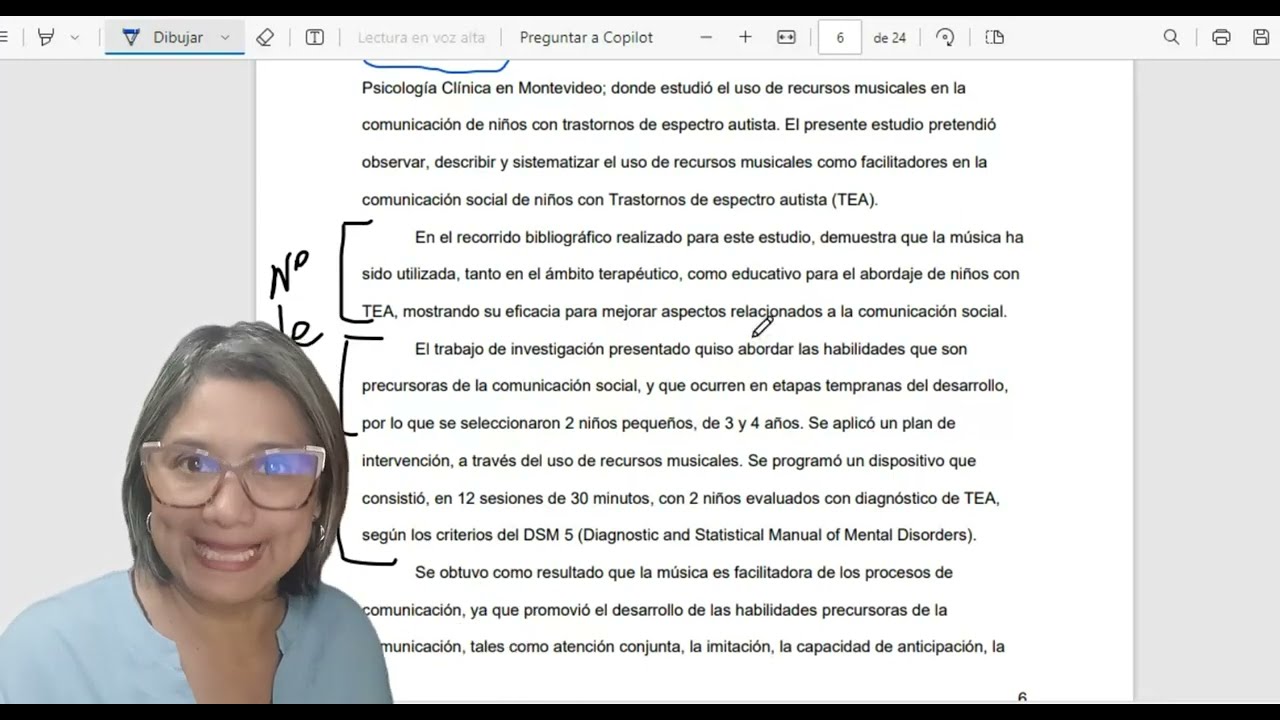
Task: Click the text 'El trabajo de investigación presentado'
Action: [x=552, y=349]
